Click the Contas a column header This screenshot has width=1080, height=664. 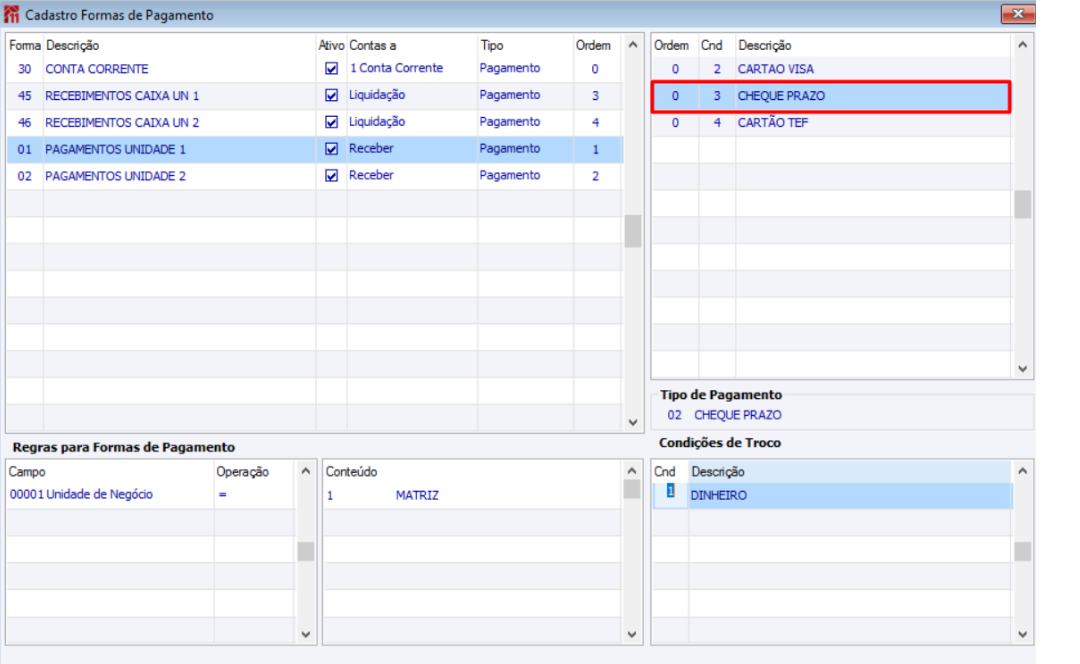coord(372,45)
